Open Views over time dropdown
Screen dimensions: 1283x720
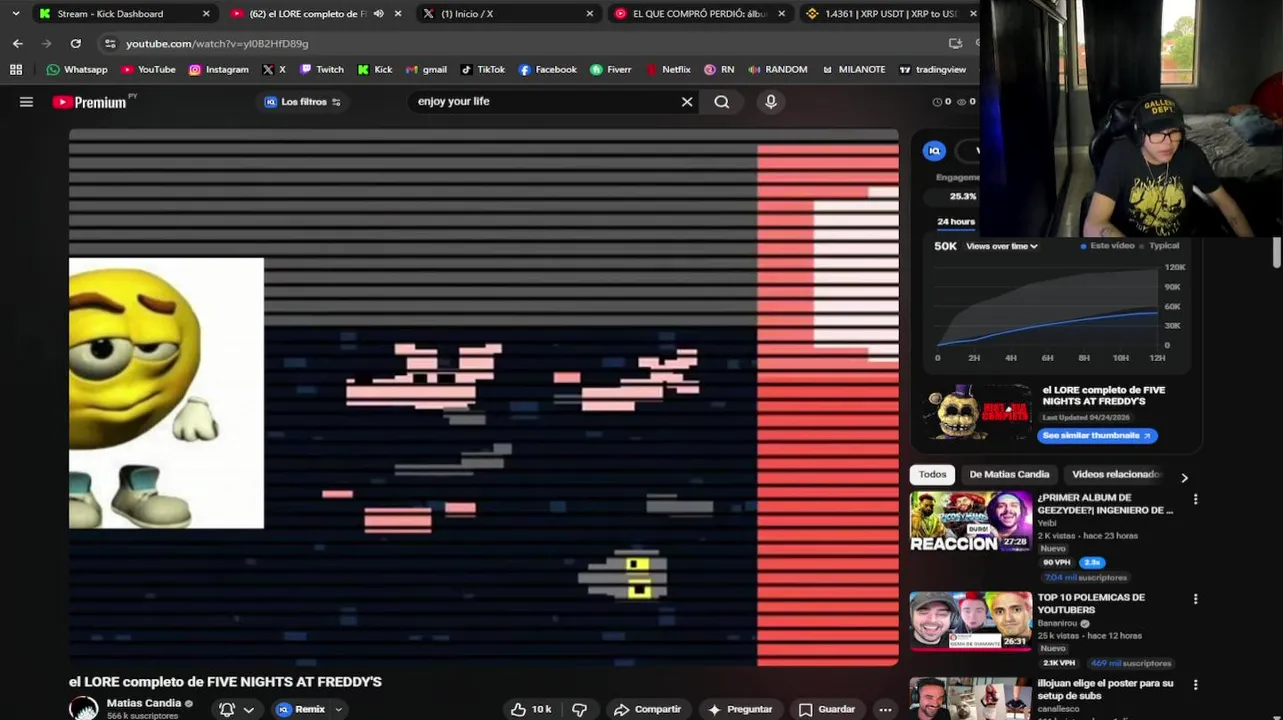1001,246
